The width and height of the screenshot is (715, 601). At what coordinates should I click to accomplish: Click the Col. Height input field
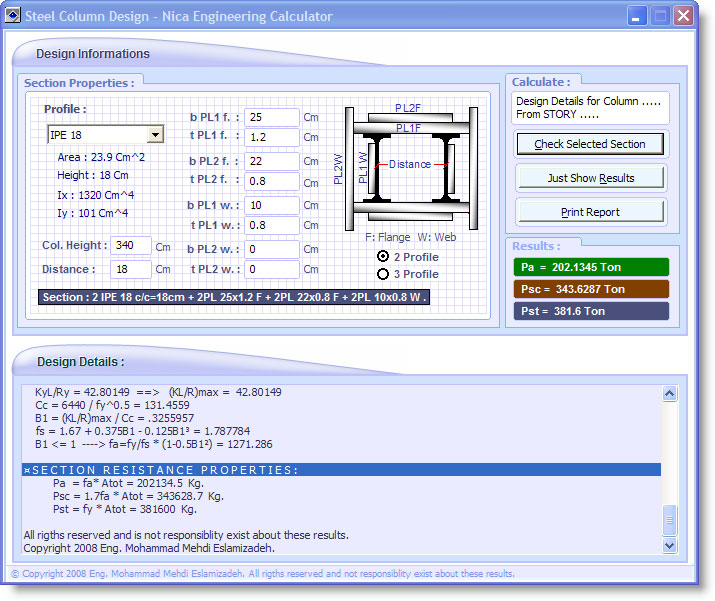(130, 246)
